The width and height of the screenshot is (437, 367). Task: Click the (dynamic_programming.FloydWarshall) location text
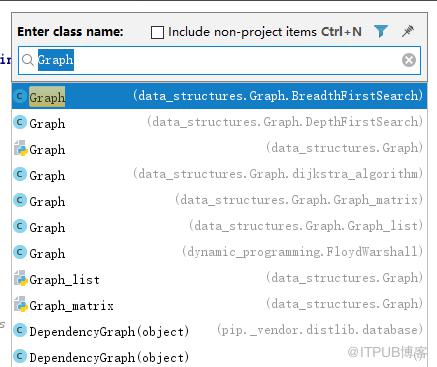(x=302, y=252)
